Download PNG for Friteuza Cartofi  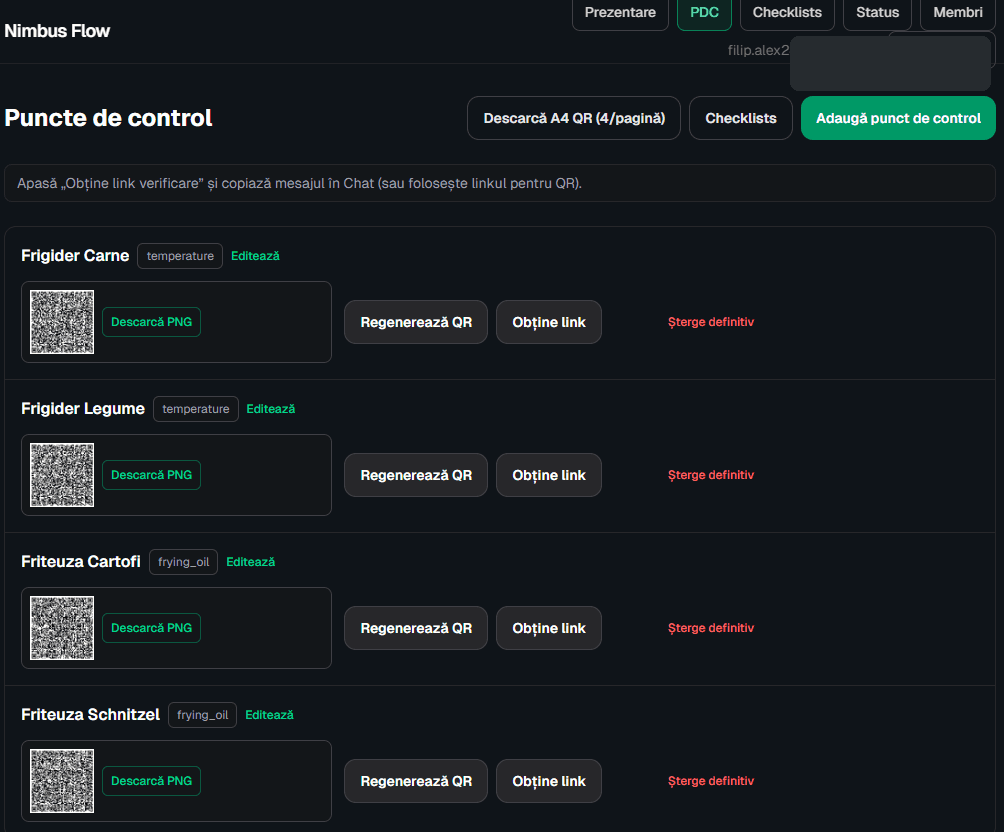[152, 628]
